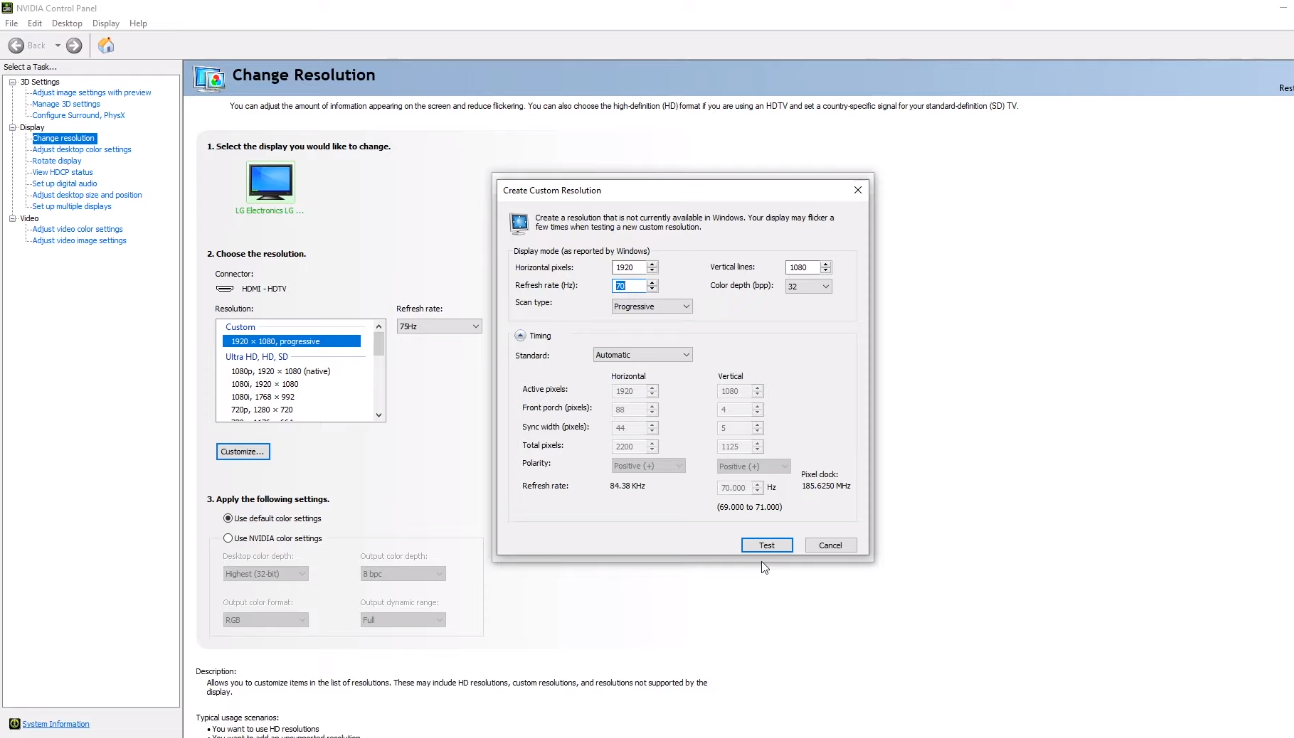
Task: Open Output dynamic range Full dropdown
Action: click(x=403, y=620)
